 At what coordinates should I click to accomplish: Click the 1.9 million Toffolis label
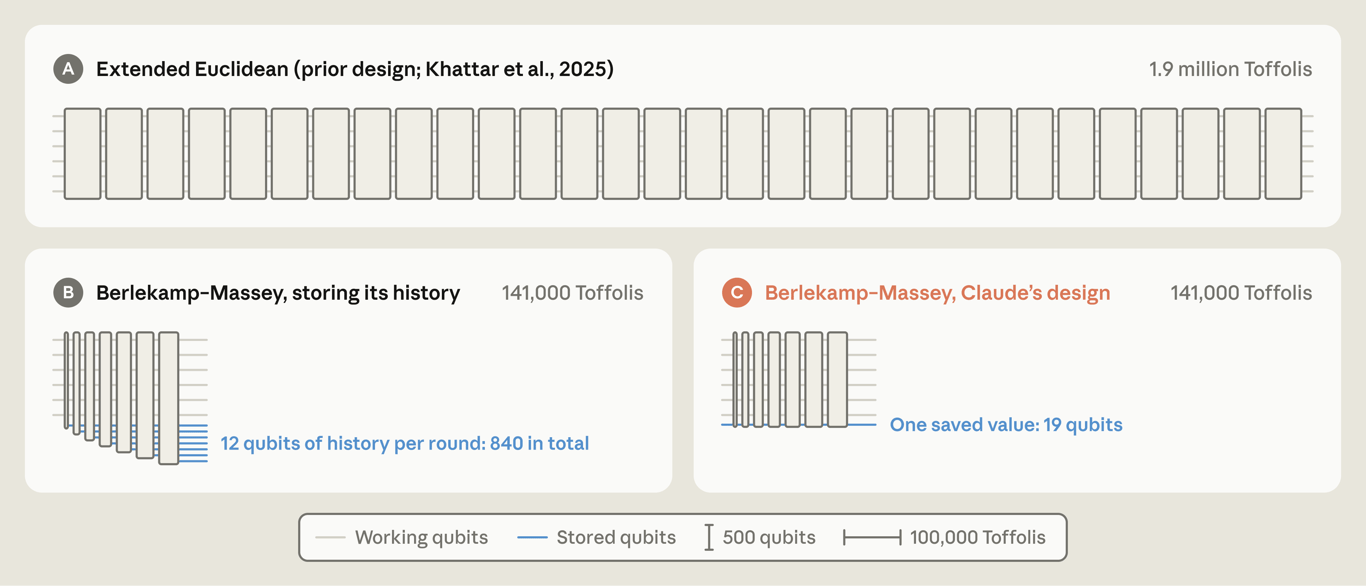coord(1230,69)
